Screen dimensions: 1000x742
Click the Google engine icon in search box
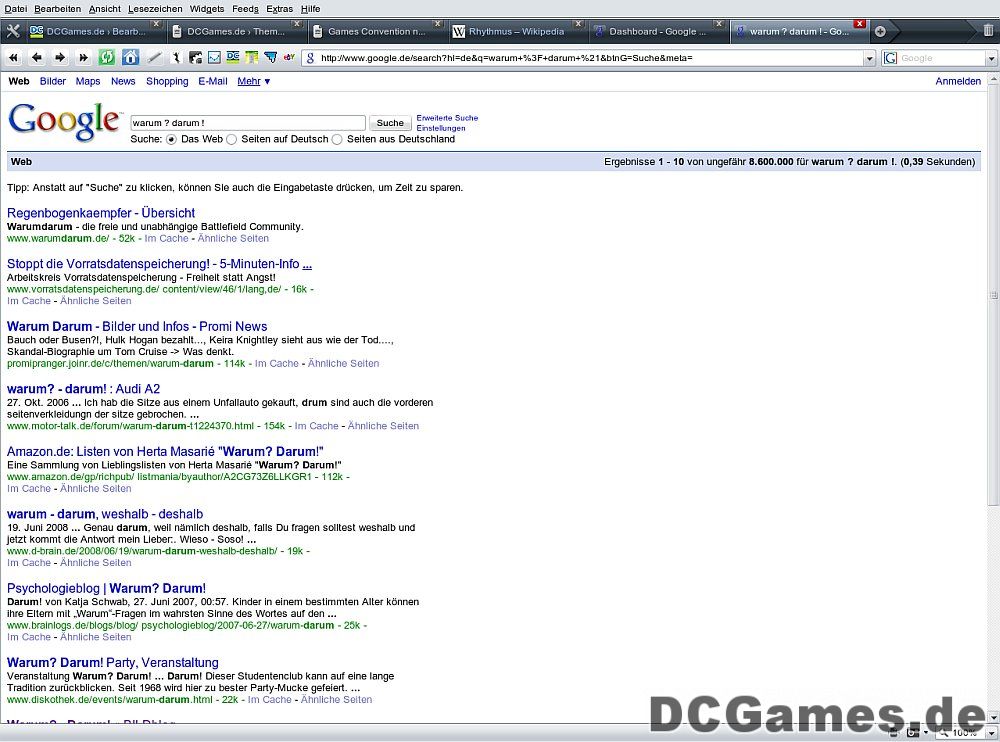click(x=890, y=58)
